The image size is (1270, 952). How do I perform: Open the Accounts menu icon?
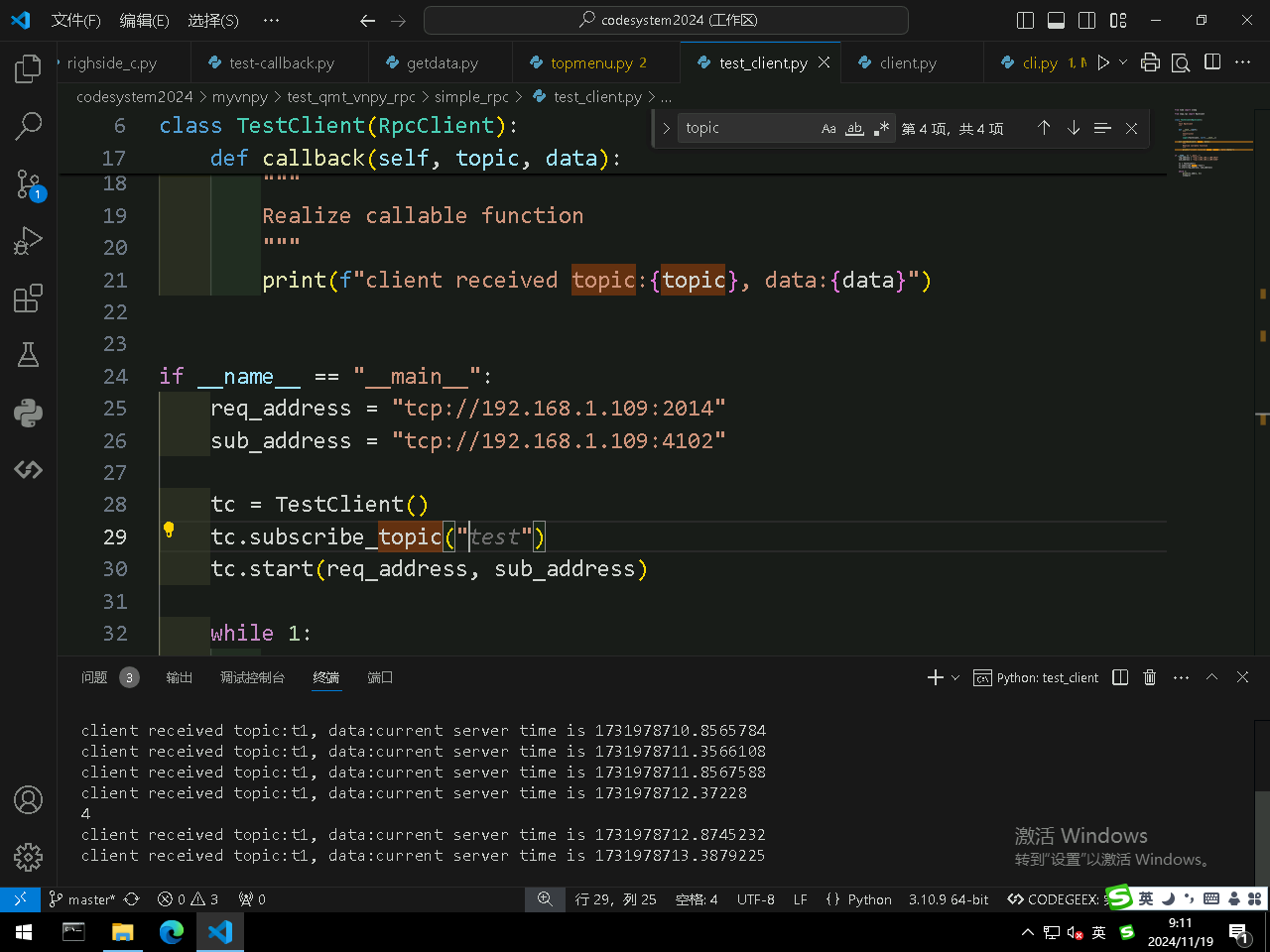(28, 799)
